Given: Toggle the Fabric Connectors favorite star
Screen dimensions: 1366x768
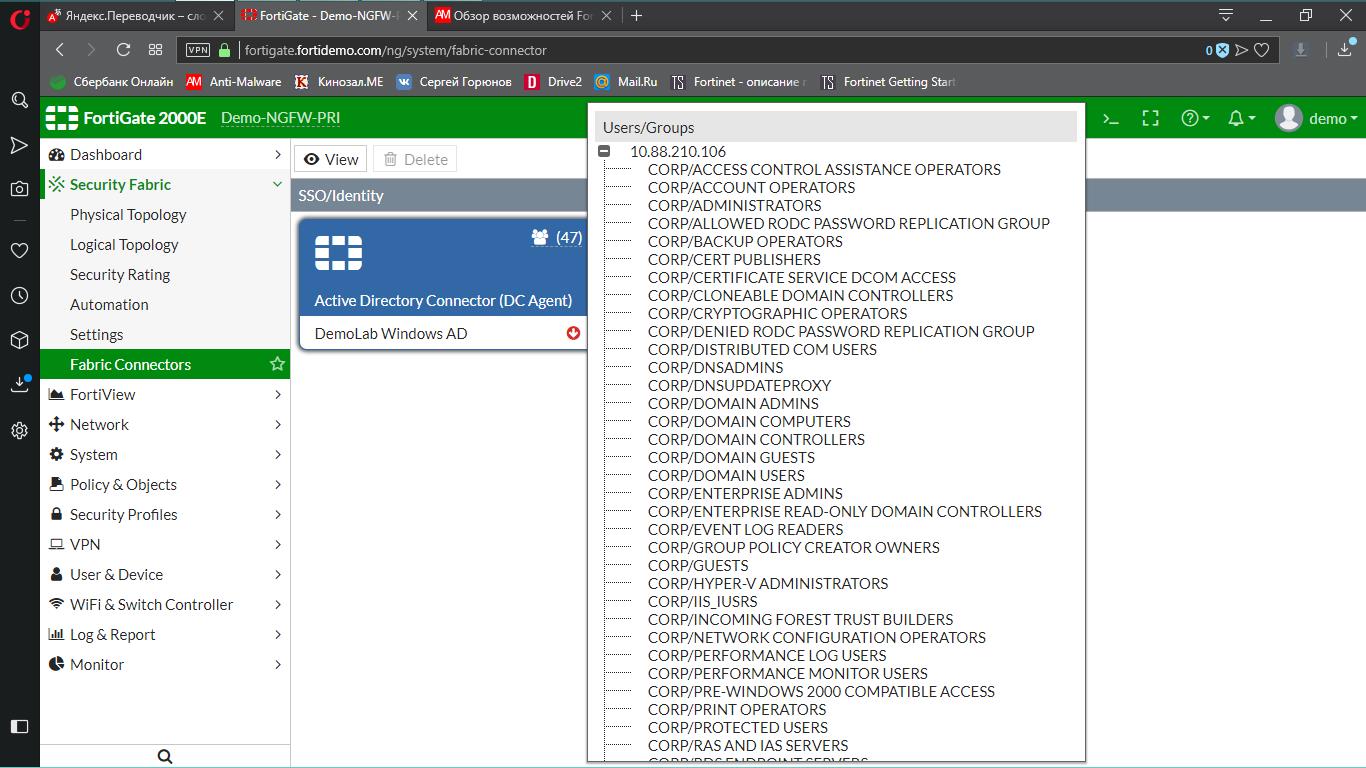Looking at the screenshot, I should (277, 364).
